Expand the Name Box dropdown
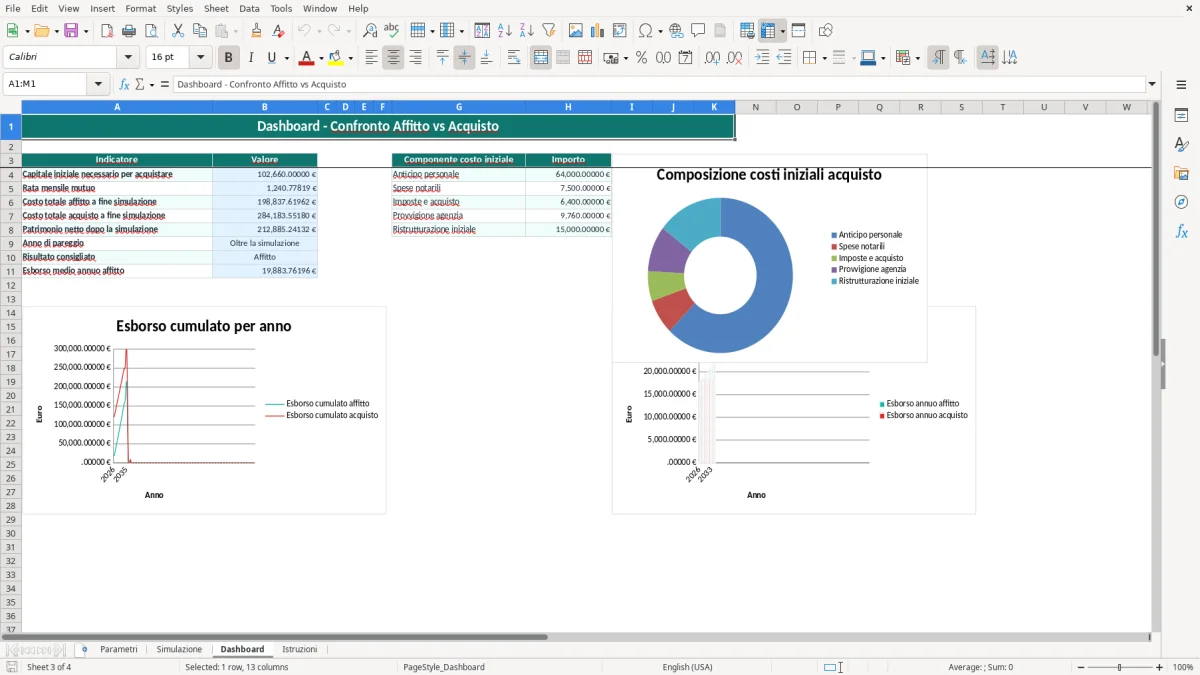Viewport: 1200px width, 675px height. (98, 84)
